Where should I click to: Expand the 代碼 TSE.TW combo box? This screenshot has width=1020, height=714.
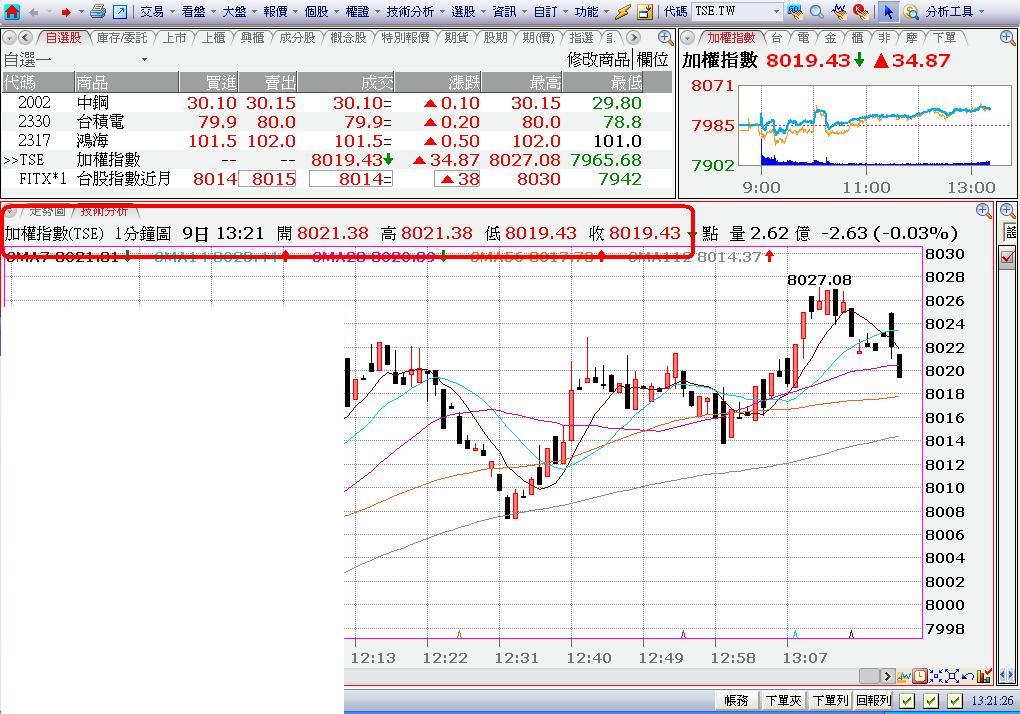777,12
